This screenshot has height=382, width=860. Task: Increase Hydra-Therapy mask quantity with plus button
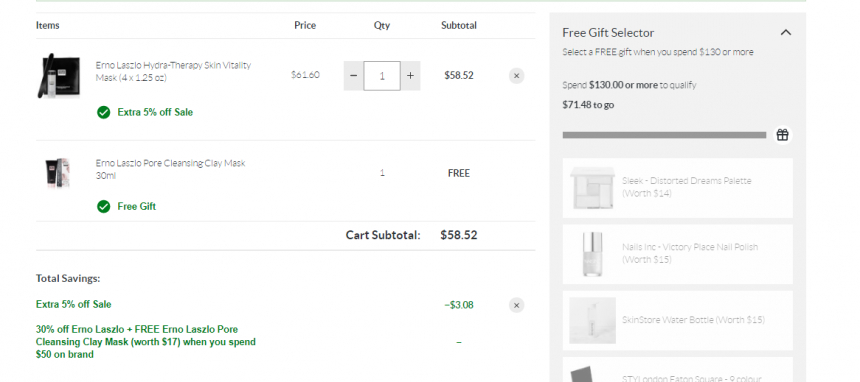(410, 76)
